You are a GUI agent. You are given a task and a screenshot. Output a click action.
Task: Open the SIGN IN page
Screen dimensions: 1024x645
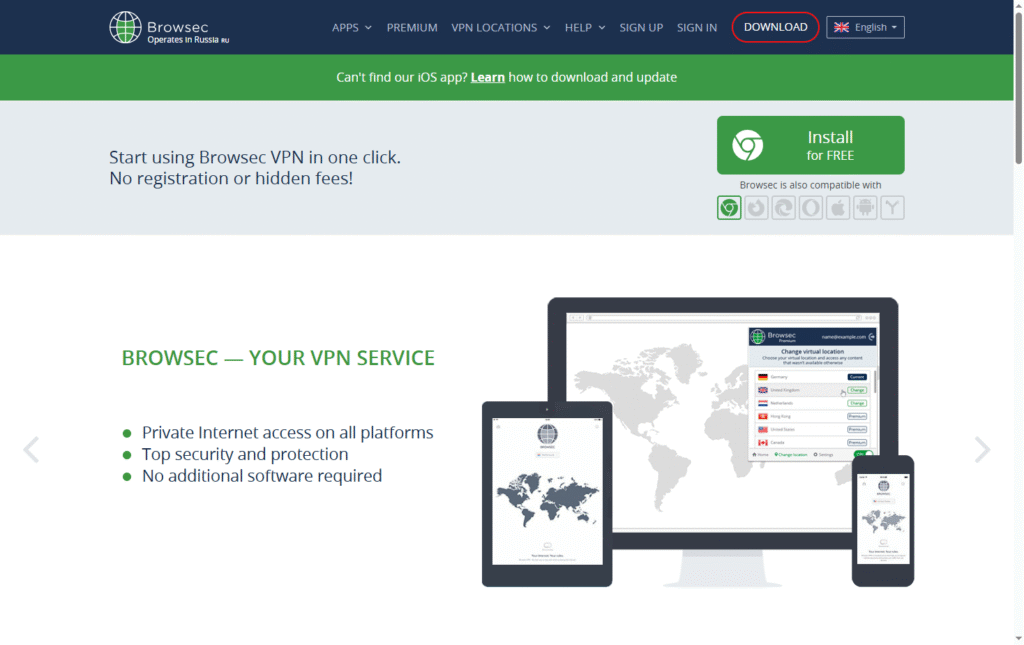point(697,28)
